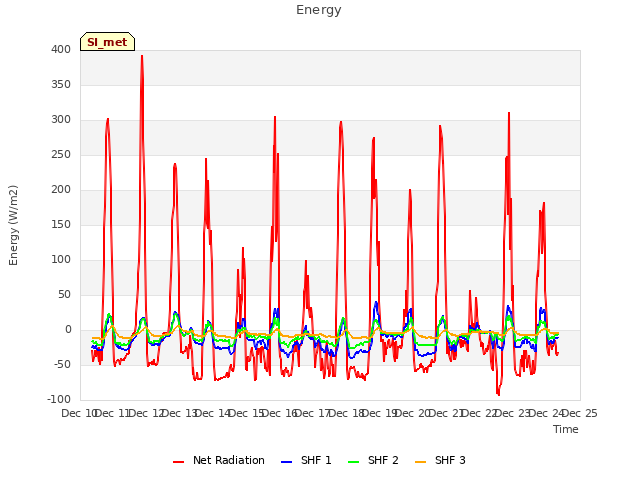Click the 250 y-axis tick label
Image resolution: width=640 pixels, height=480 pixels.
pos(61,155)
